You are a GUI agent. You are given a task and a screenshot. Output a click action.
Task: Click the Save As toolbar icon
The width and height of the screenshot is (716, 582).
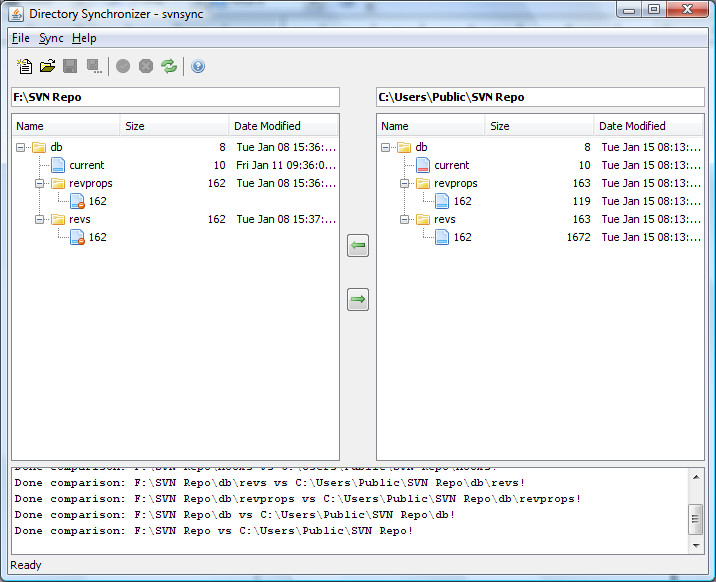94,67
